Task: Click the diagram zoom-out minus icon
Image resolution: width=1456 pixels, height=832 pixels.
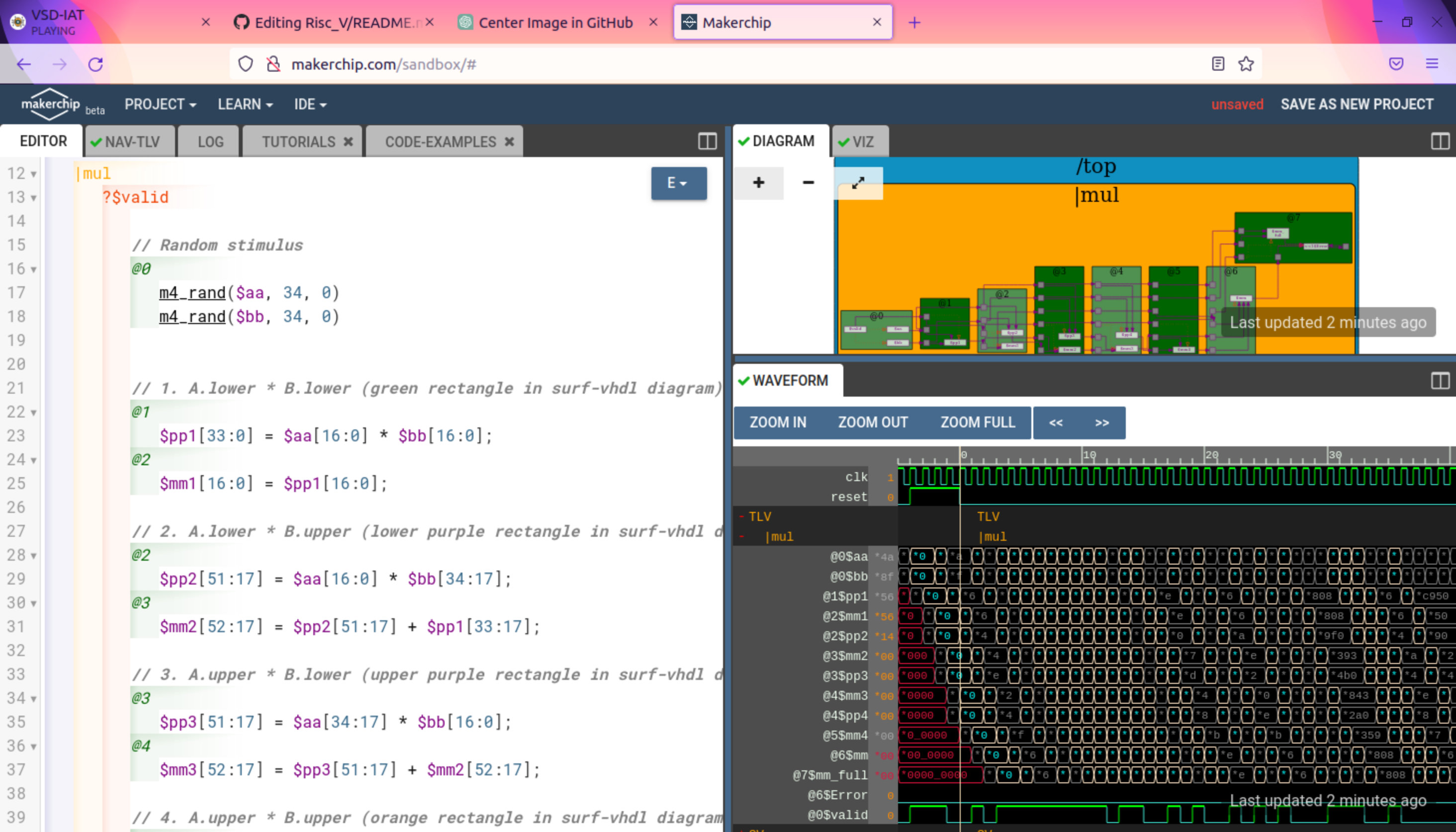Action: coord(808,183)
